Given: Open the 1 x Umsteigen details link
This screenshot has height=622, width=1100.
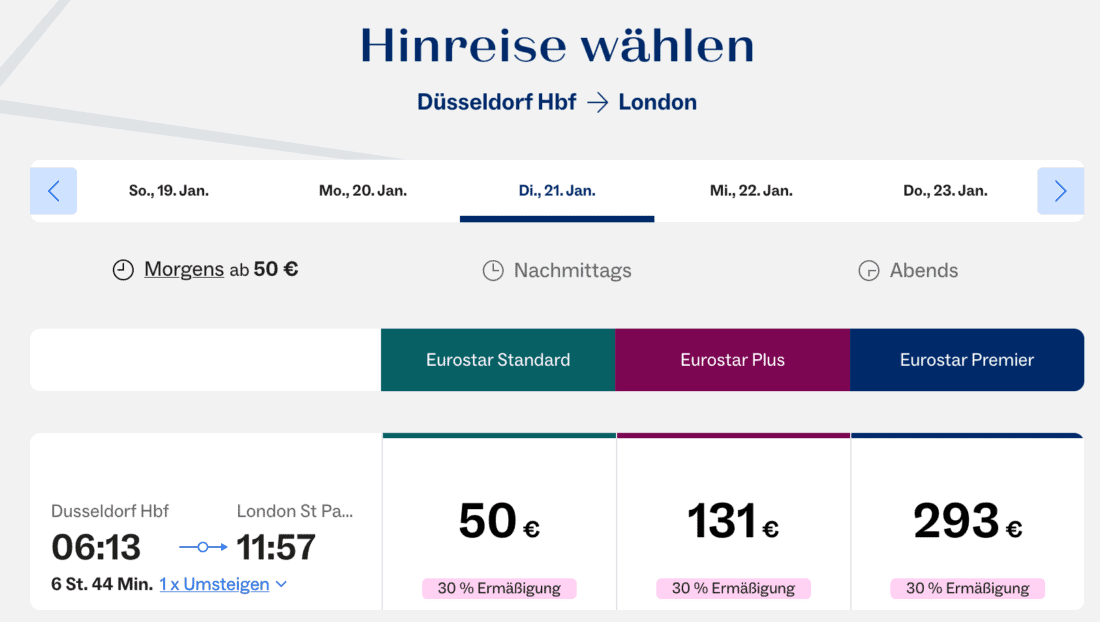Looking at the screenshot, I should click(214, 585).
